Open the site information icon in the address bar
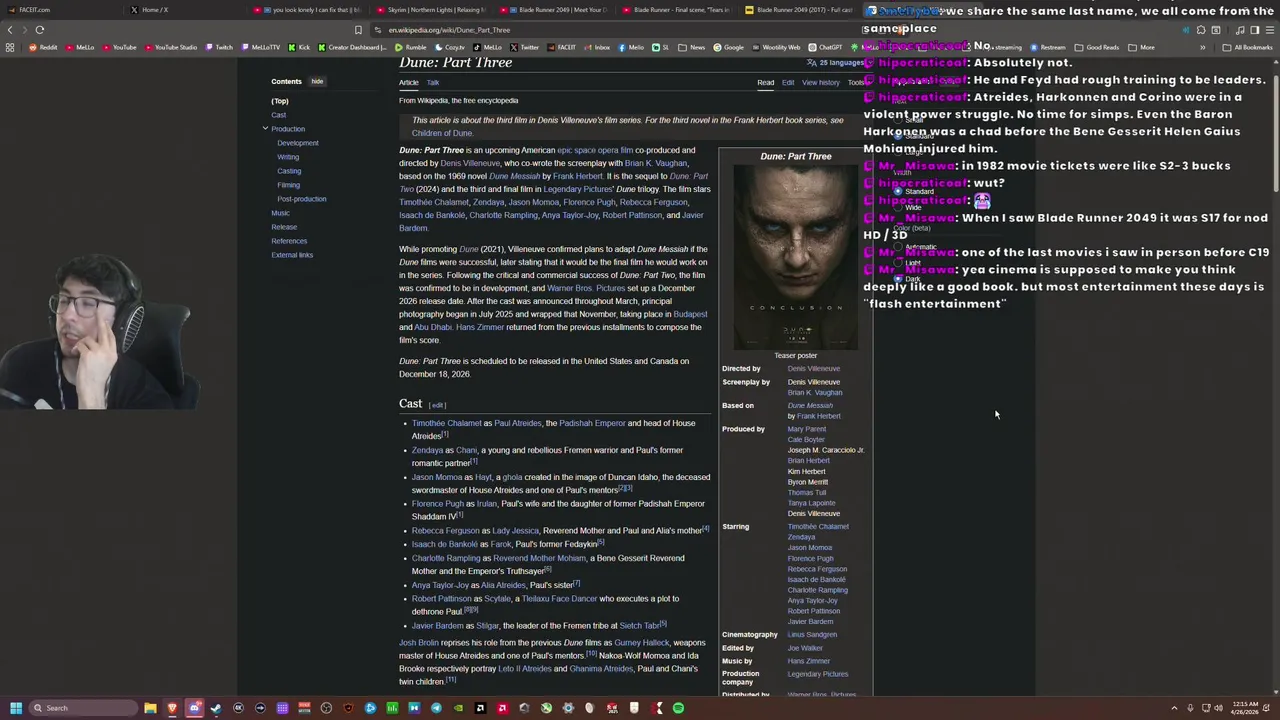The image size is (1280, 720). (377, 30)
